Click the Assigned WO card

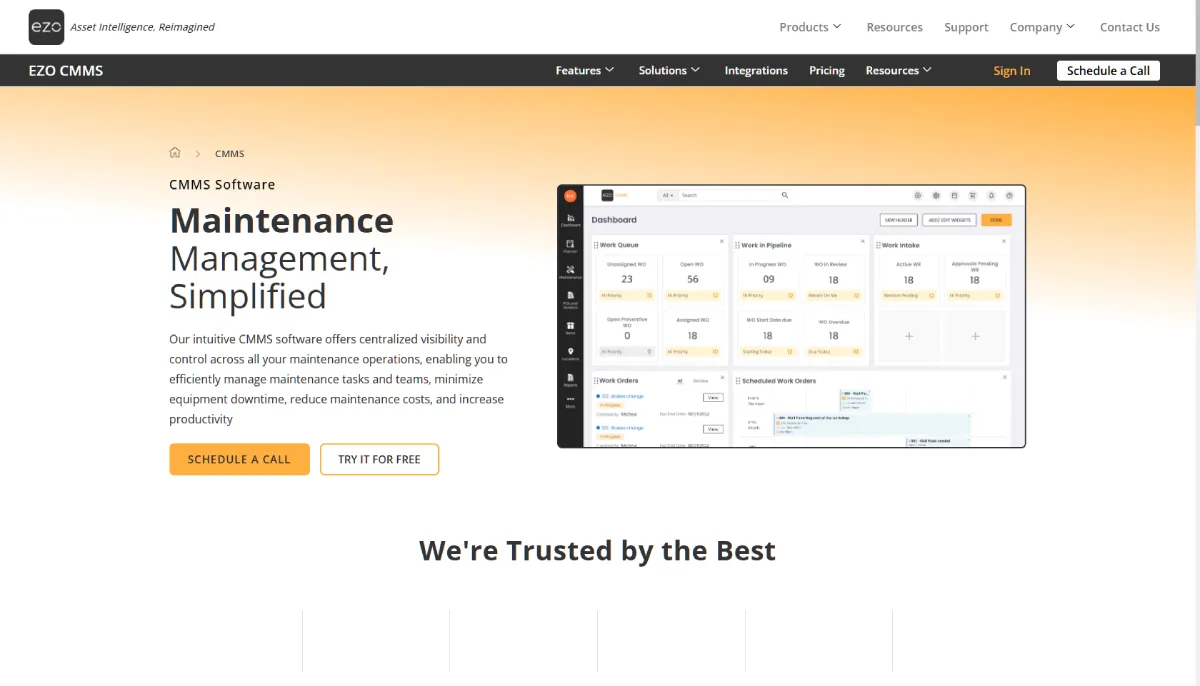[692, 336]
